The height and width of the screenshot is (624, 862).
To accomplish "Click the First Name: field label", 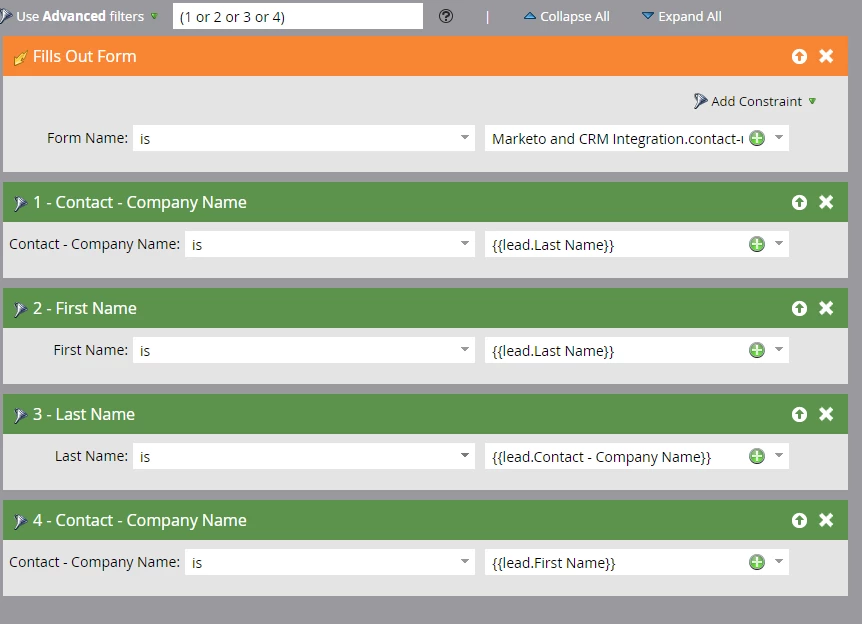I will 91,350.
